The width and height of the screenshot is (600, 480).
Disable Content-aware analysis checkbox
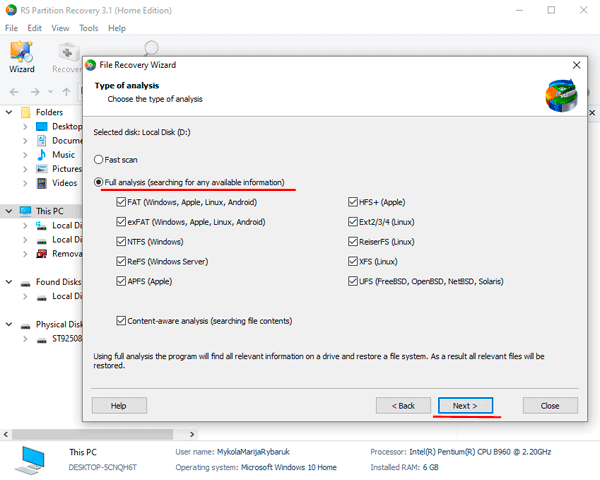coord(121,321)
